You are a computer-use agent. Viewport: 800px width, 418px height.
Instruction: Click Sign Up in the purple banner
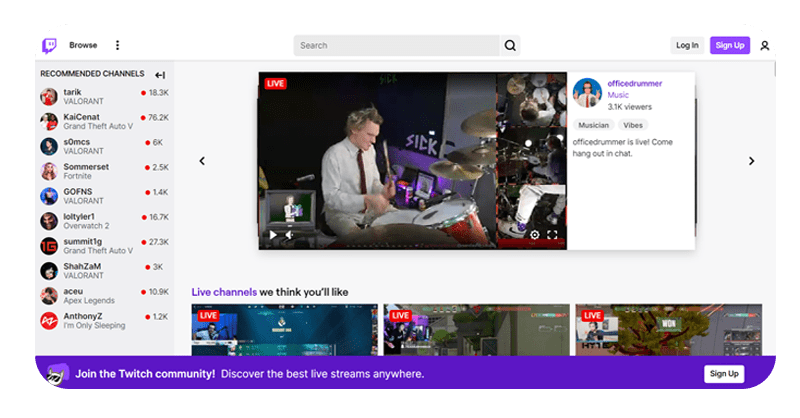(724, 374)
